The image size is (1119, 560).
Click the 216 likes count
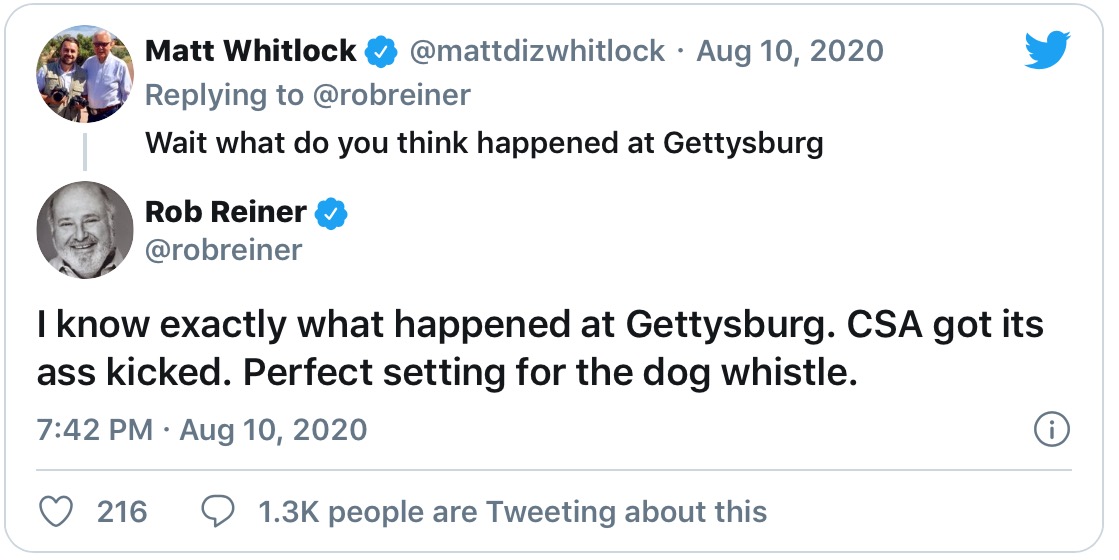(x=122, y=512)
